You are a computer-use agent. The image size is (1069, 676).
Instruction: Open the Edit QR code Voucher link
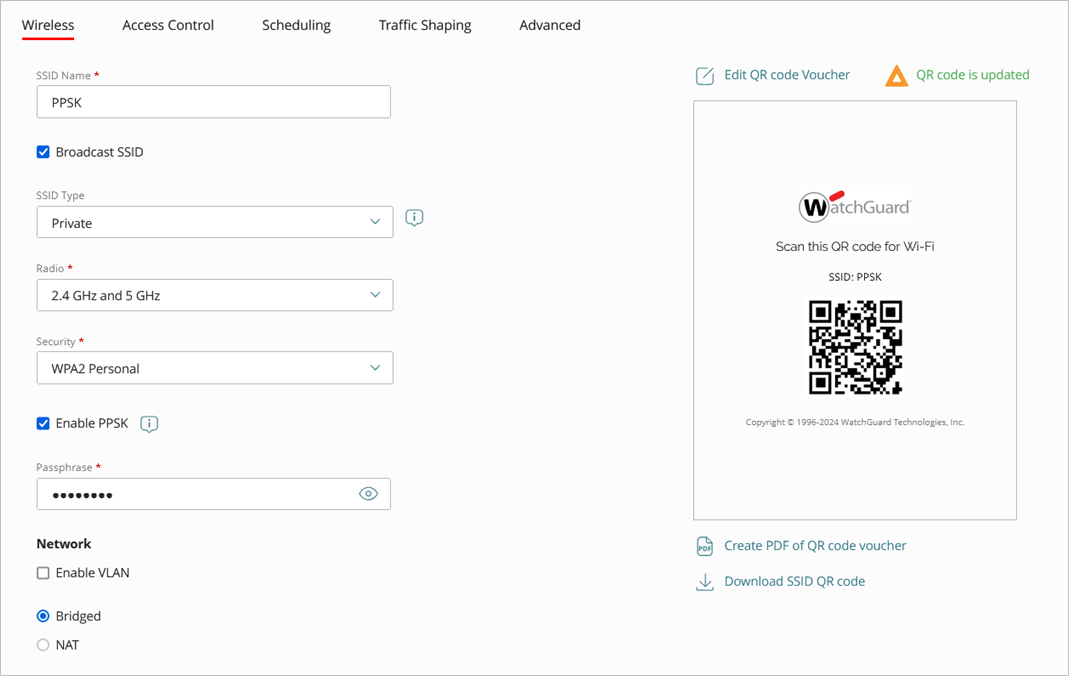point(787,75)
